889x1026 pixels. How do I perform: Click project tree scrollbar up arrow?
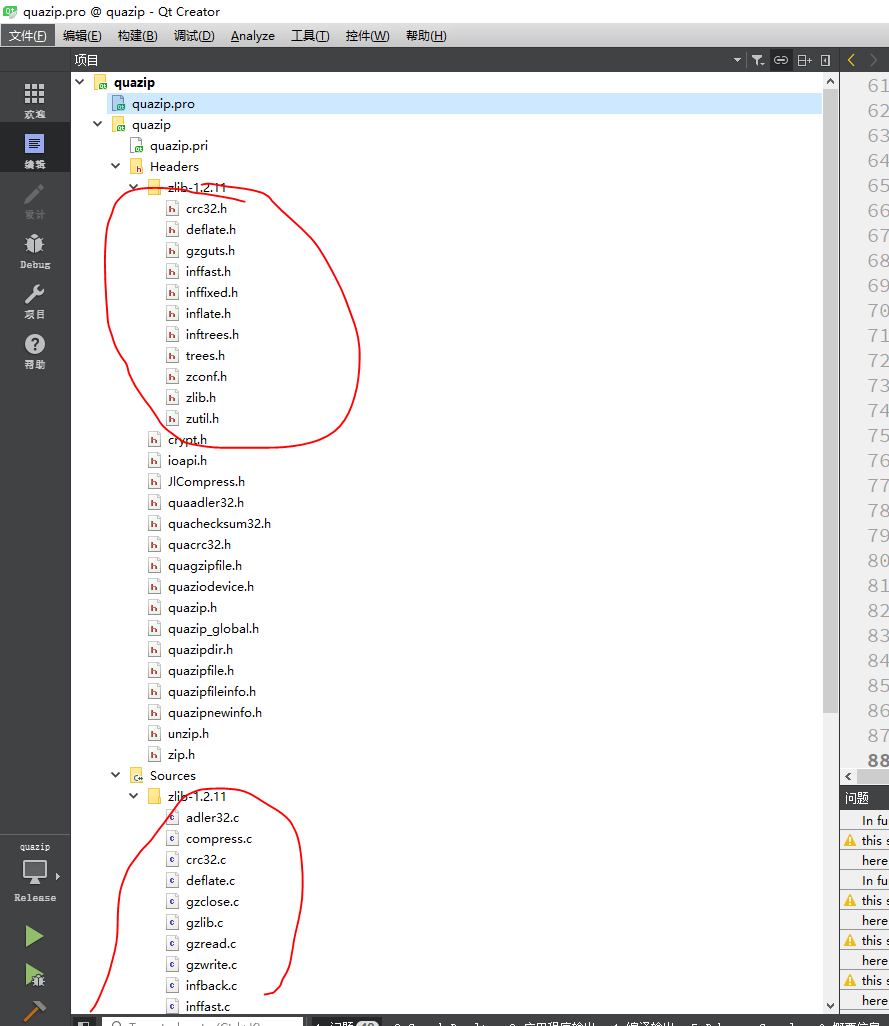830,81
